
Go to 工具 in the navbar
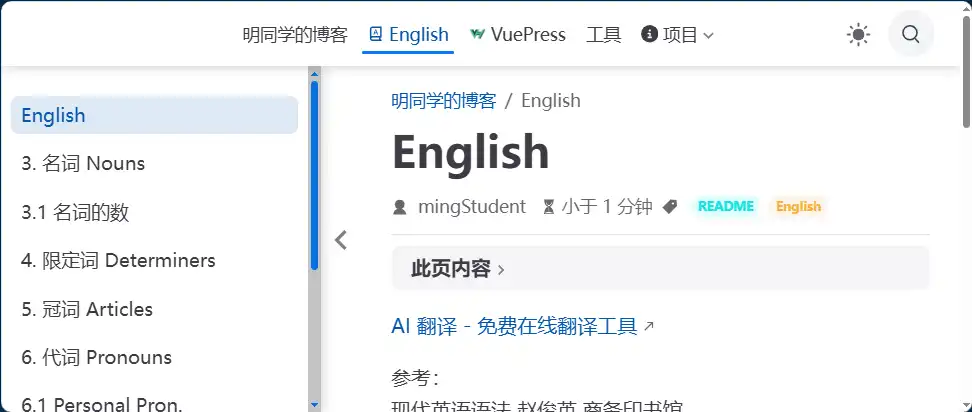[x=603, y=35]
